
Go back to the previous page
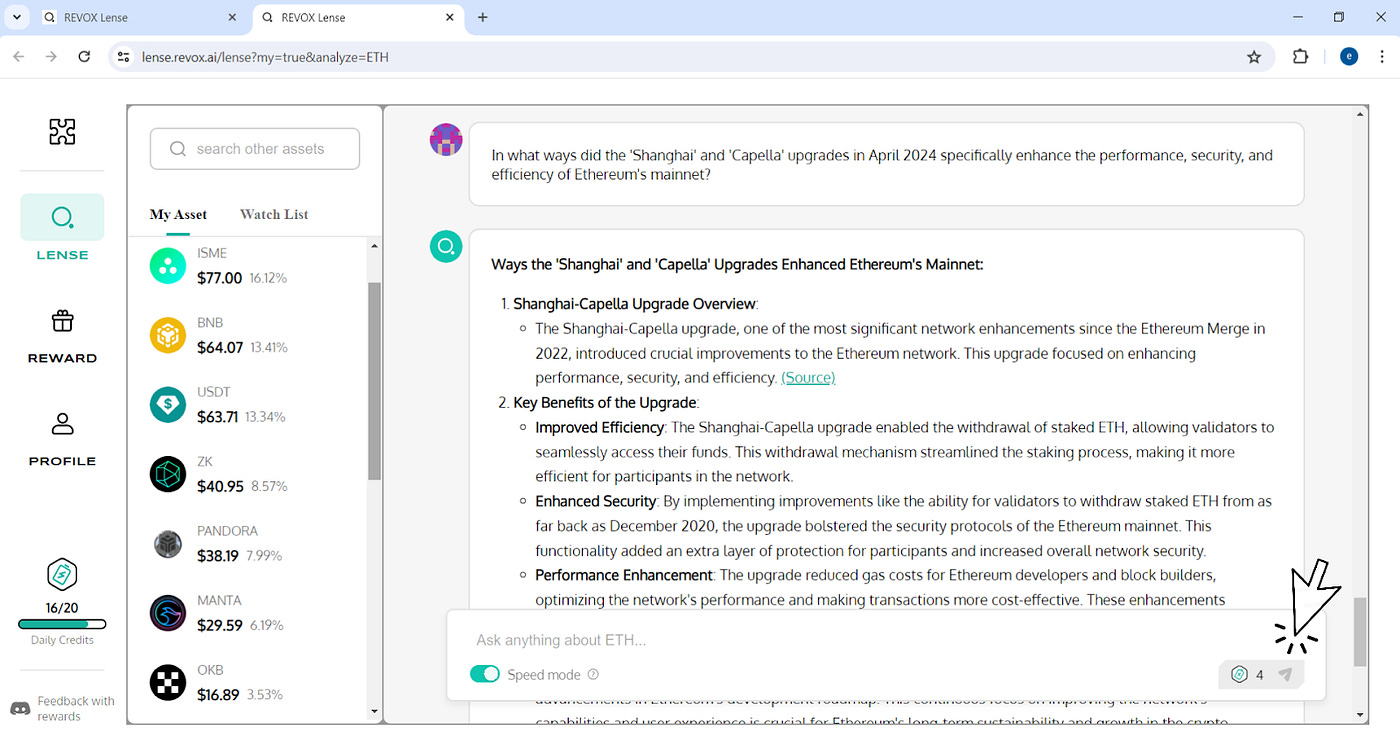[x=18, y=57]
